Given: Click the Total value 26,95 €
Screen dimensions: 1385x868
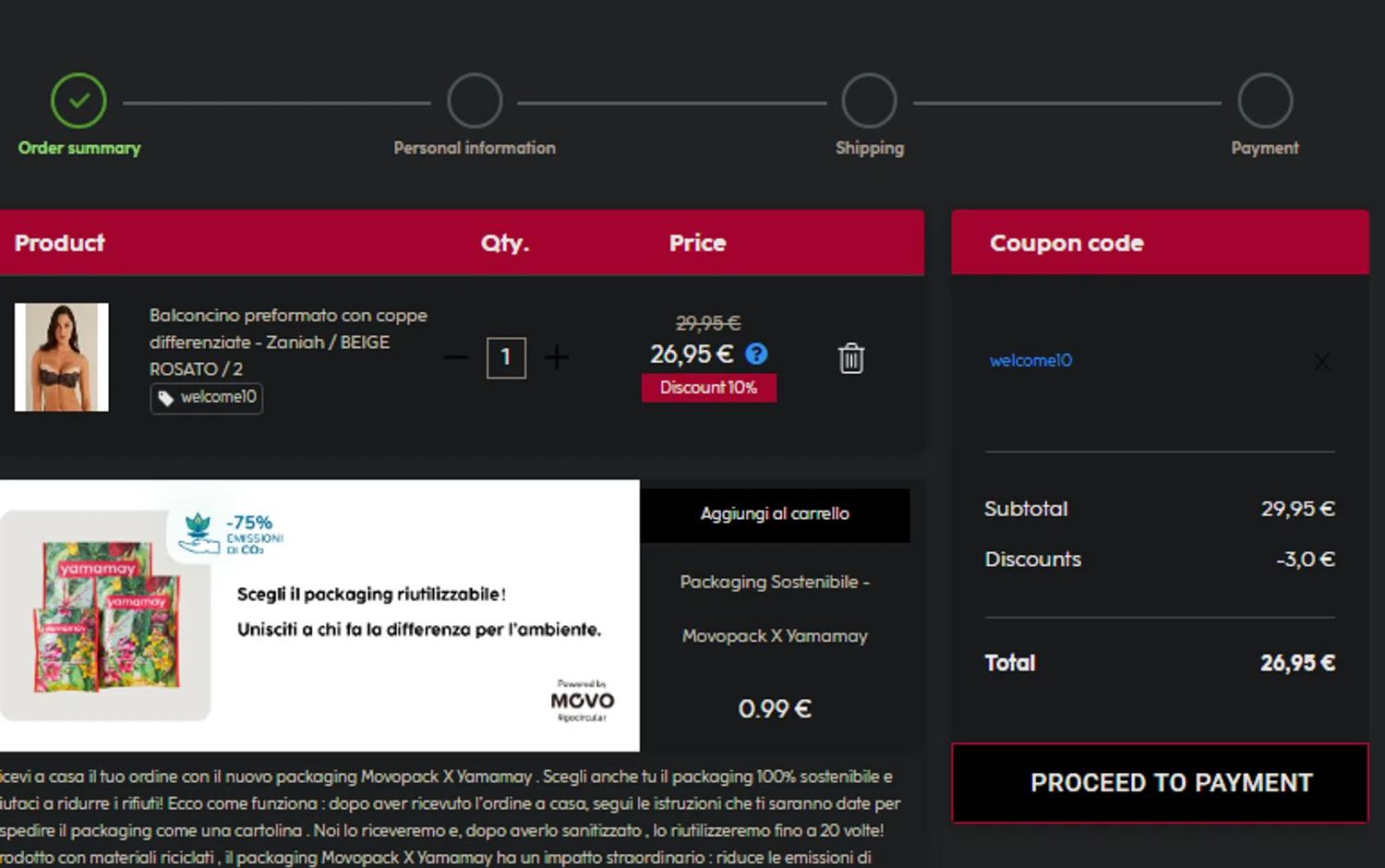Looking at the screenshot, I should click(1298, 663).
